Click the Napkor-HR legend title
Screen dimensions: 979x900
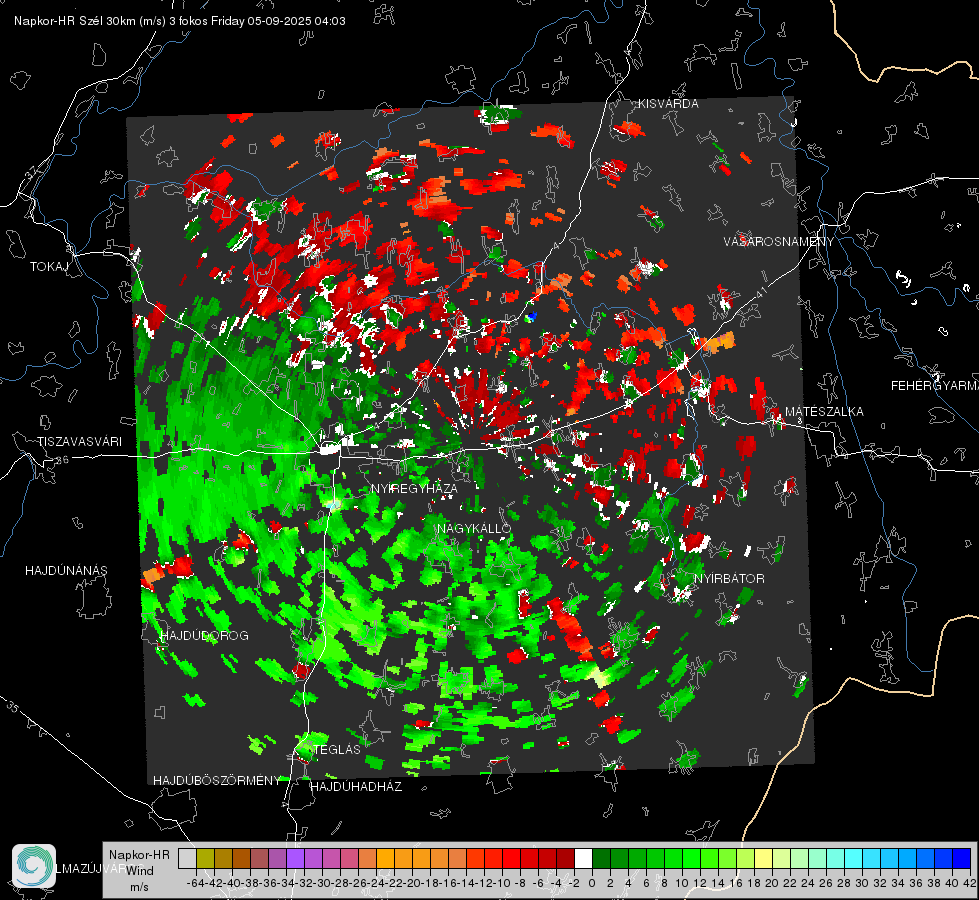[139, 855]
